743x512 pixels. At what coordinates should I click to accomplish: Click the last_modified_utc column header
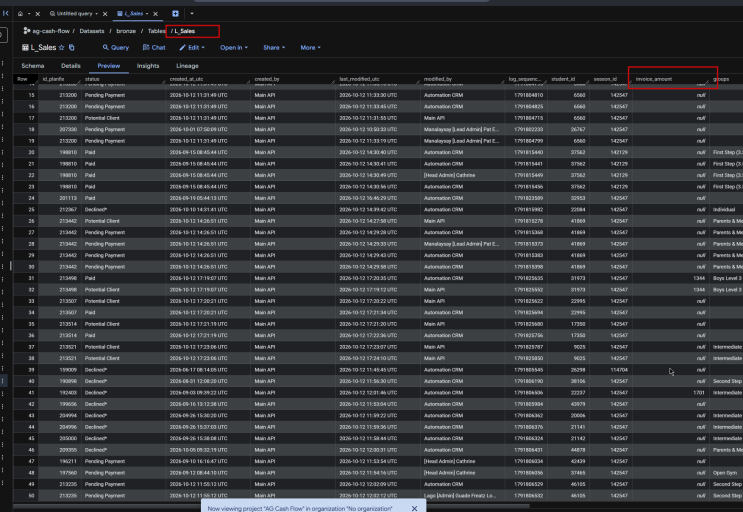tap(378, 79)
